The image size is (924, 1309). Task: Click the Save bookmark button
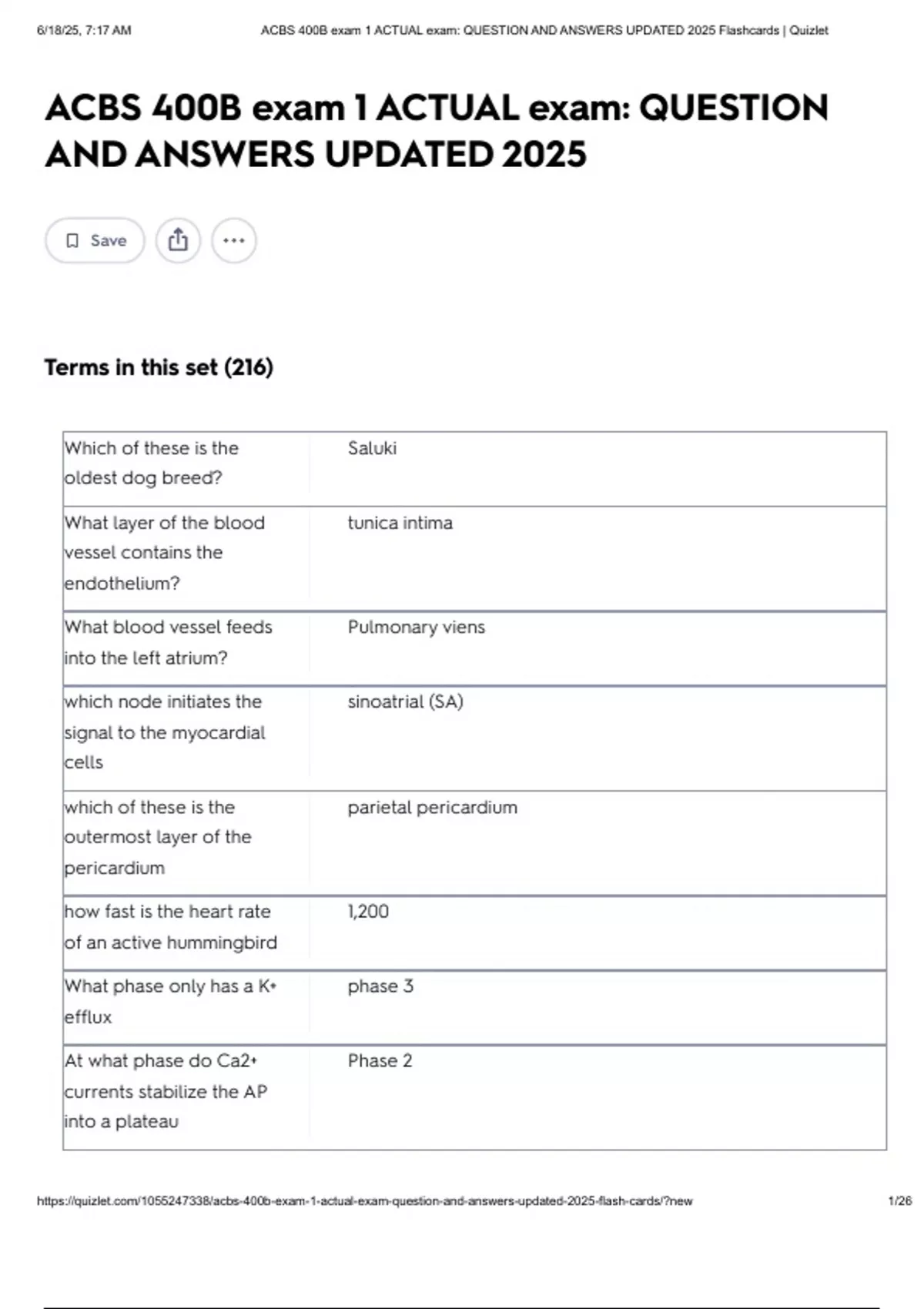tap(95, 240)
